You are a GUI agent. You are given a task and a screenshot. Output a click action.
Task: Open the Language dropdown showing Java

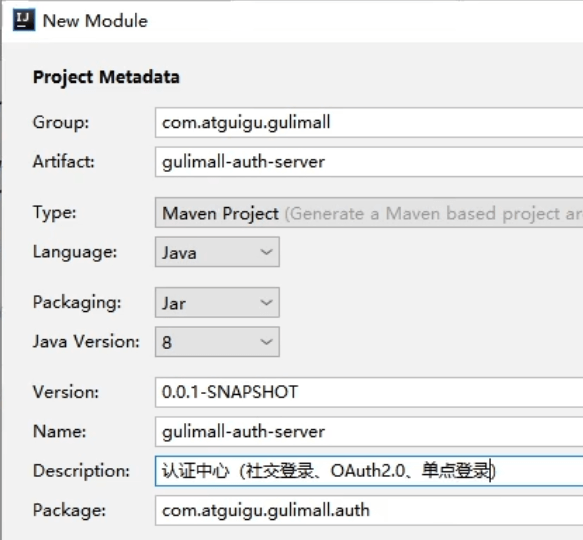click(217, 252)
